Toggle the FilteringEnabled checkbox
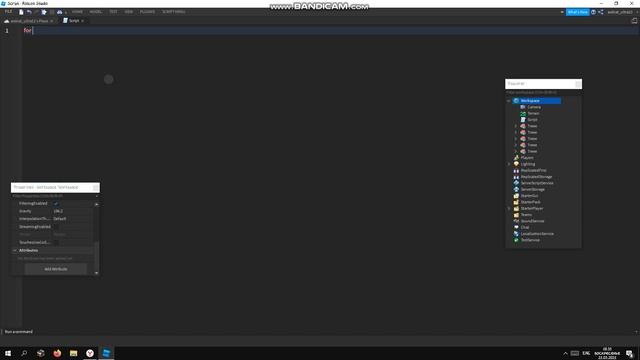This screenshot has height=360, width=640. 56,203
